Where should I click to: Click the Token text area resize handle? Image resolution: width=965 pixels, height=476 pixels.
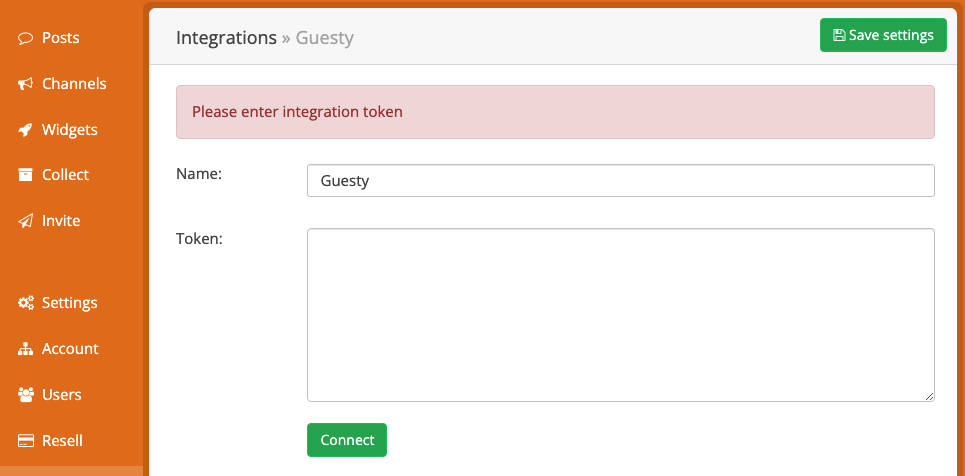tap(929, 397)
